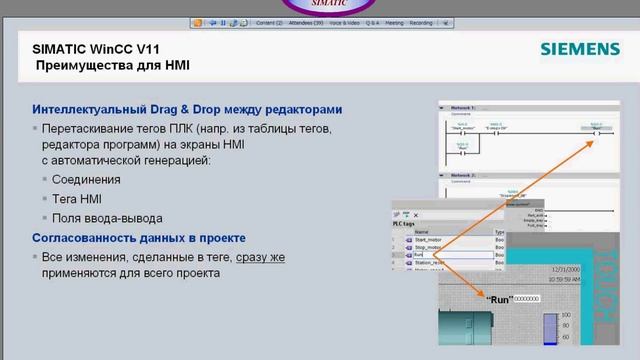Click the bullet text "Тега HMI"
The image size is (640, 360).
77,199
